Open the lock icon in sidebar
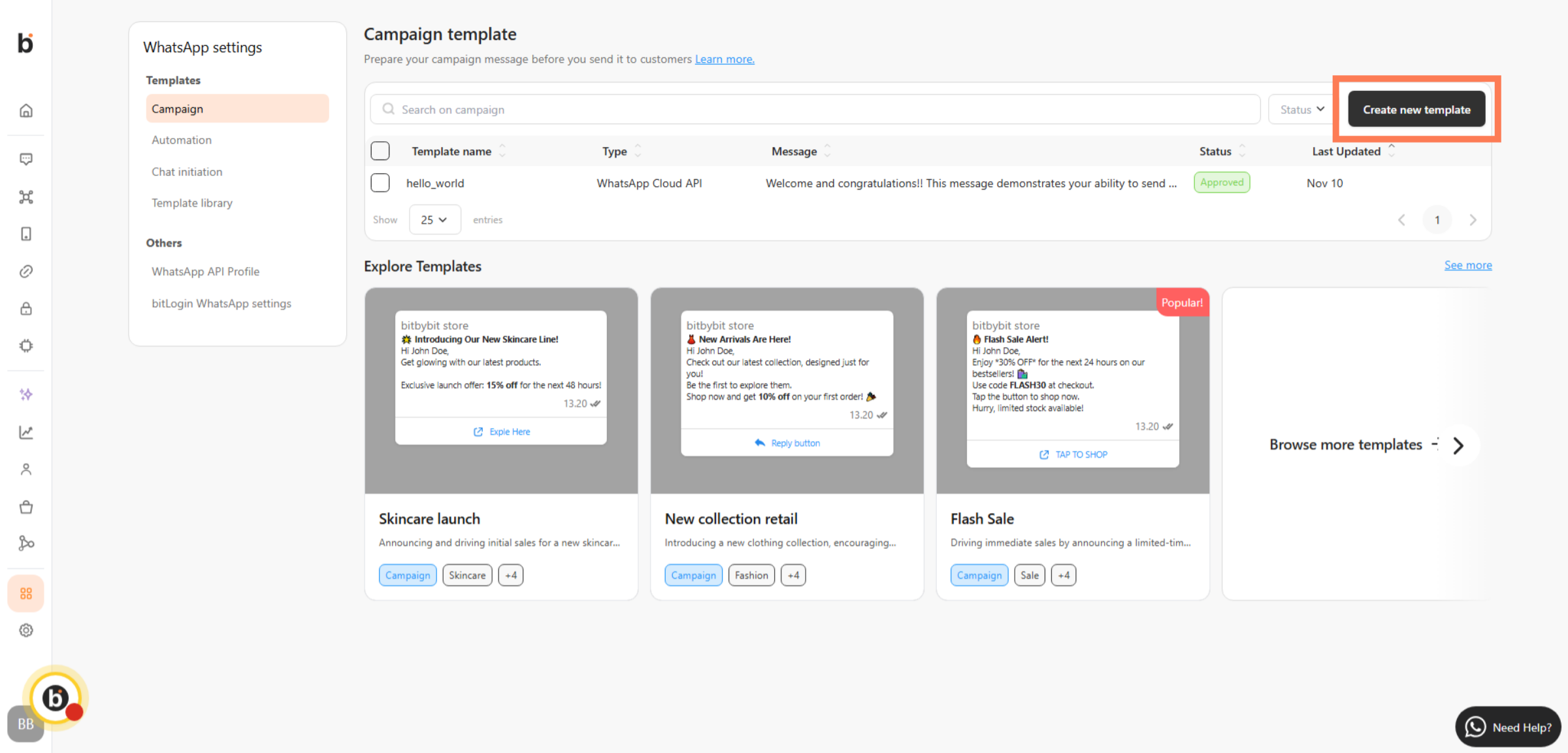 point(26,309)
